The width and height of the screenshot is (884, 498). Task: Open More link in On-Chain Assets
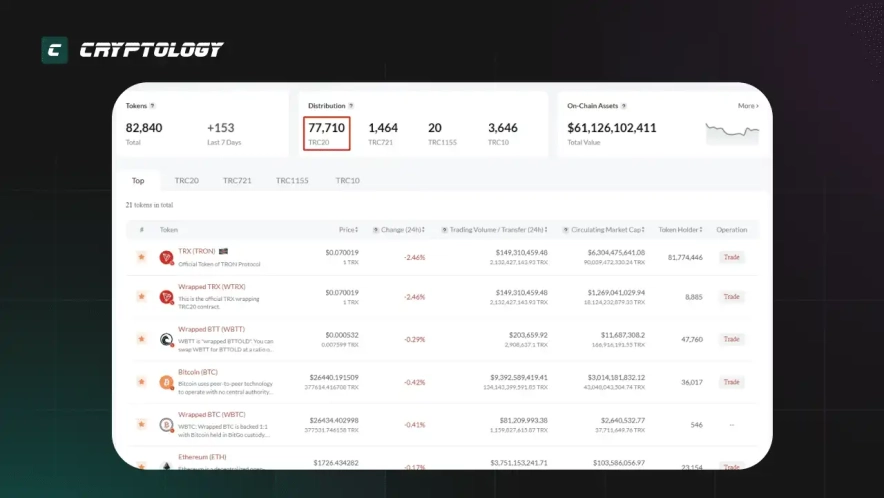pyautogui.click(x=748, y=105)
